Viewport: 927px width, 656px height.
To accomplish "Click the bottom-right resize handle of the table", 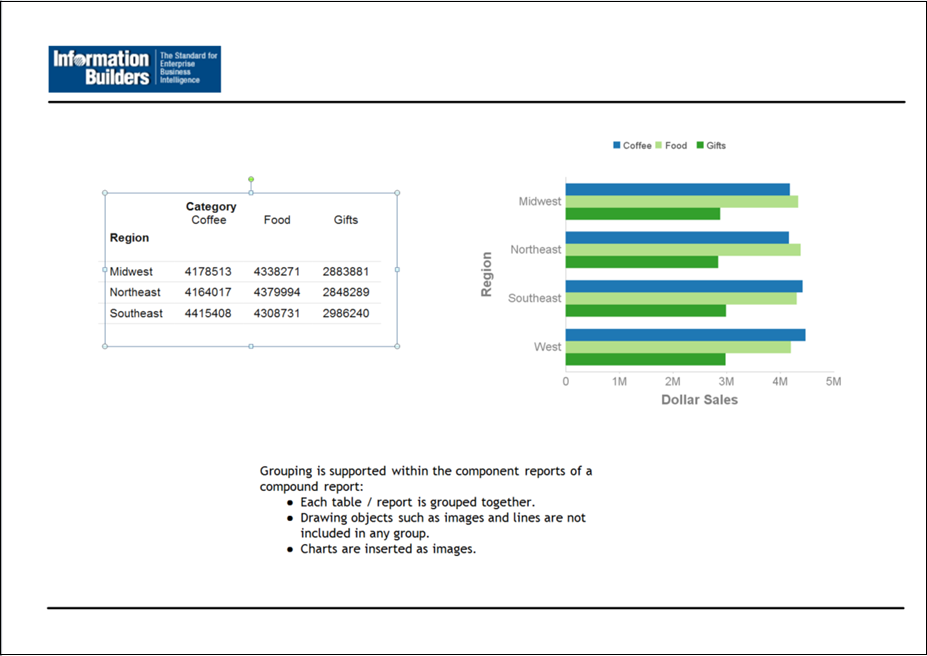I will (x=397, y=346).
